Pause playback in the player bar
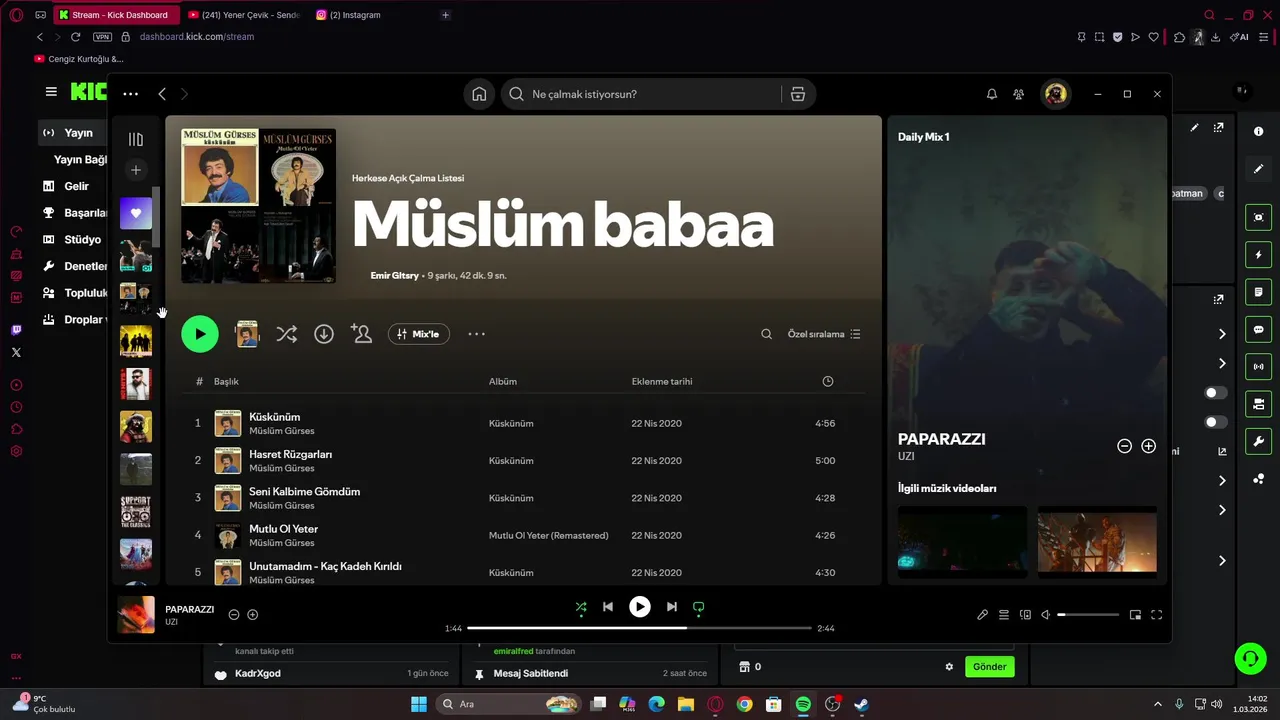1280x720 pixels. pyautogui.click(x=640, y=607)
